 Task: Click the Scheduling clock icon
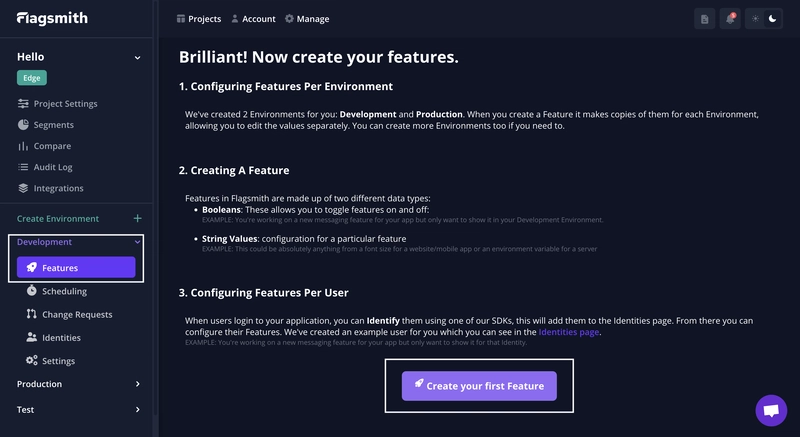32,291
